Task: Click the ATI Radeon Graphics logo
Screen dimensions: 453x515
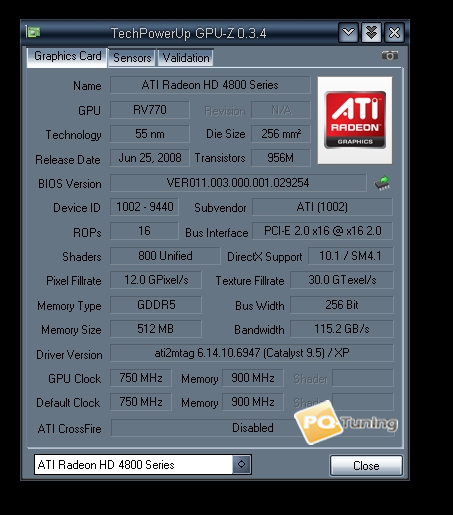Action: point(355,120)
